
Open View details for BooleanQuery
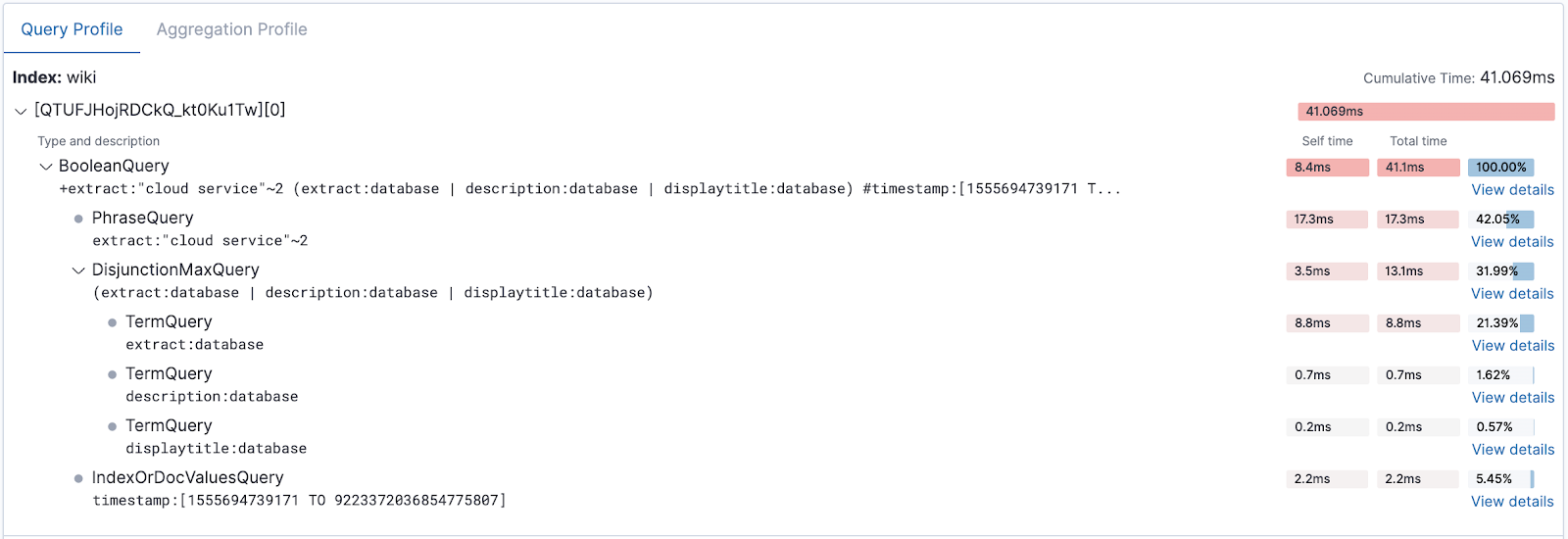click(x=1512, y=190)
